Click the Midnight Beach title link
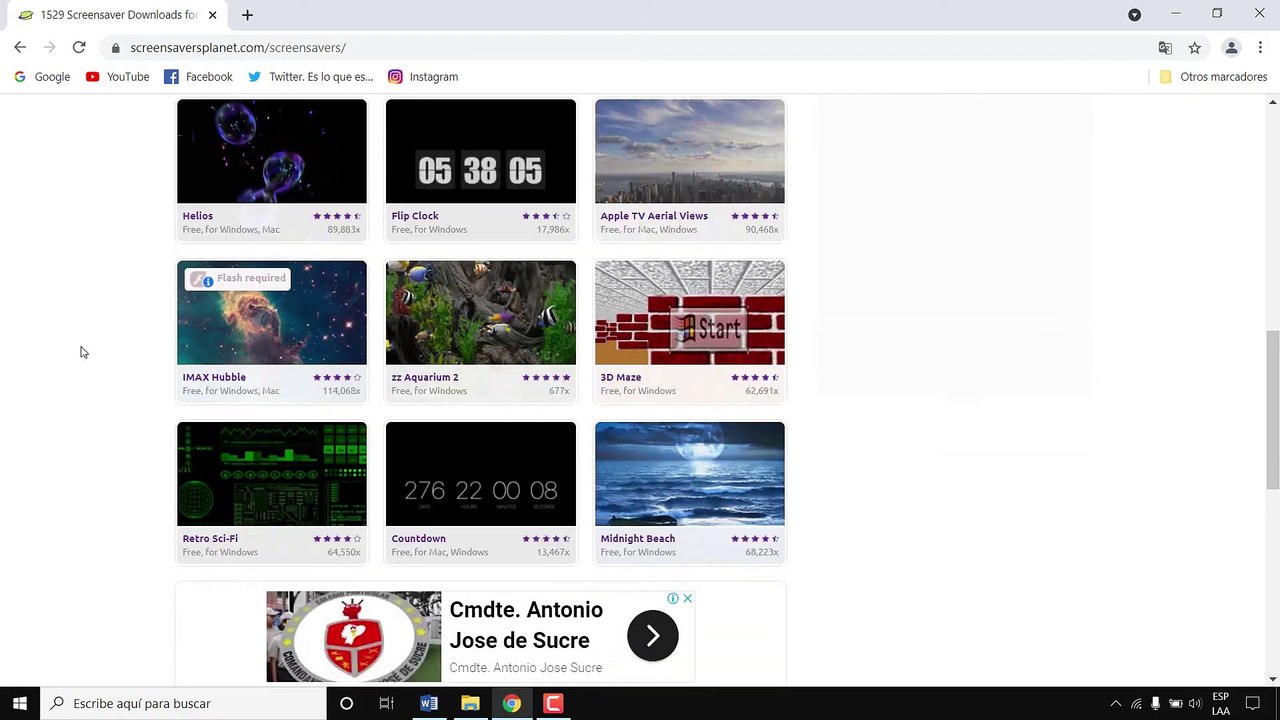The image size is (1280, 720). pos(638,539)
